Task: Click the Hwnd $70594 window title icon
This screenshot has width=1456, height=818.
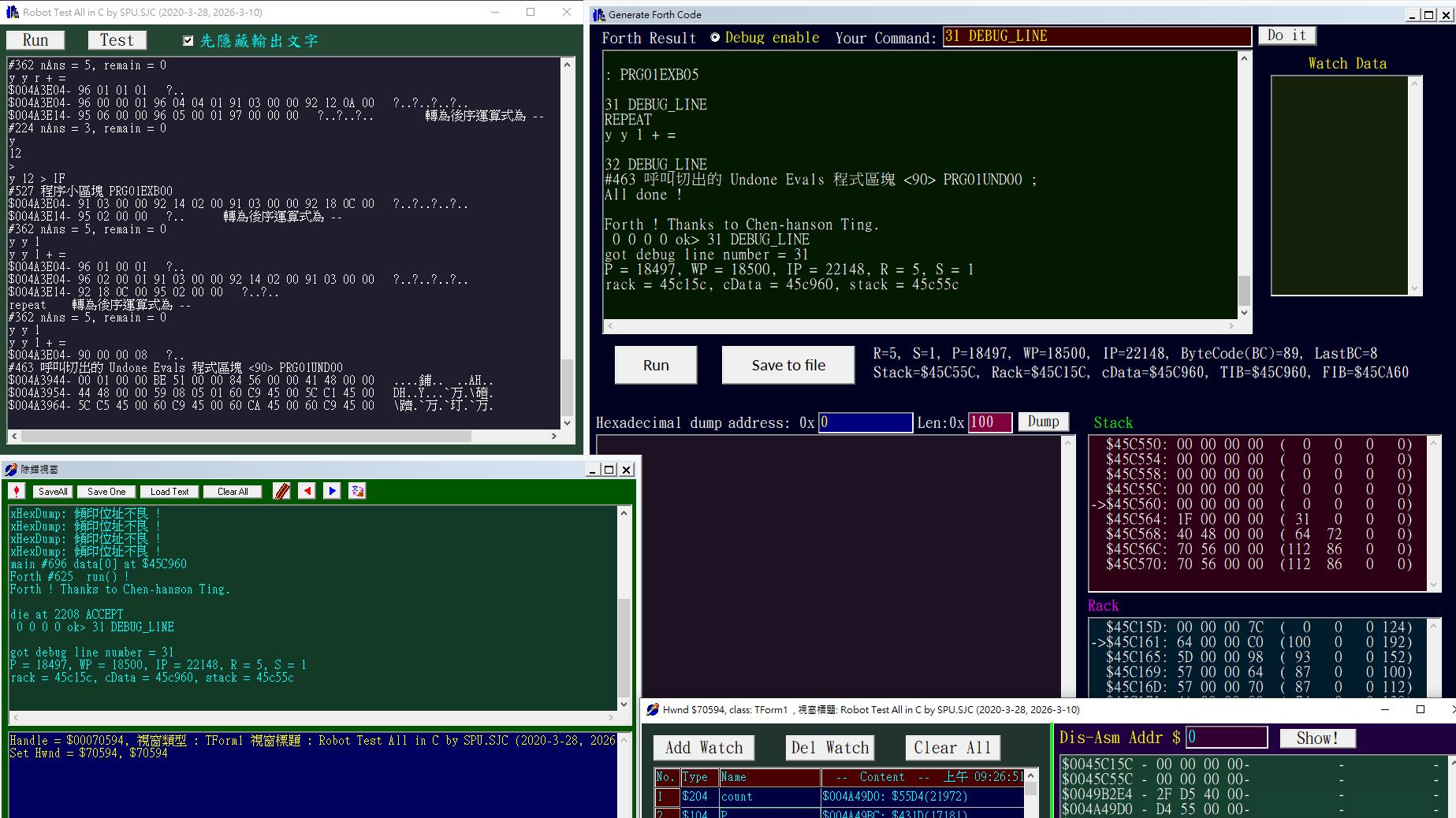Action: click(652, 709)
